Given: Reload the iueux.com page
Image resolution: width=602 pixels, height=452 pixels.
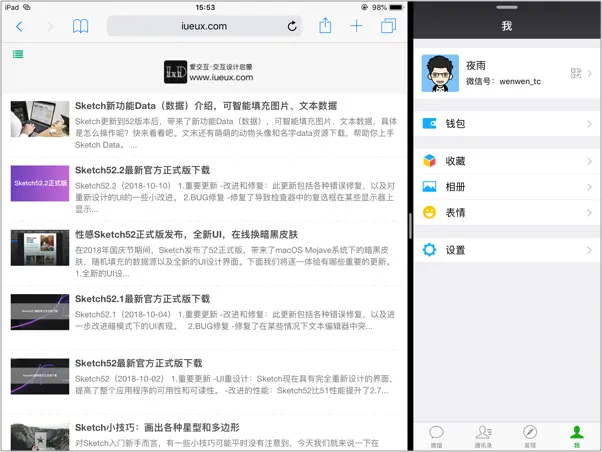Looking at the screenshot, I should point(292,26).
